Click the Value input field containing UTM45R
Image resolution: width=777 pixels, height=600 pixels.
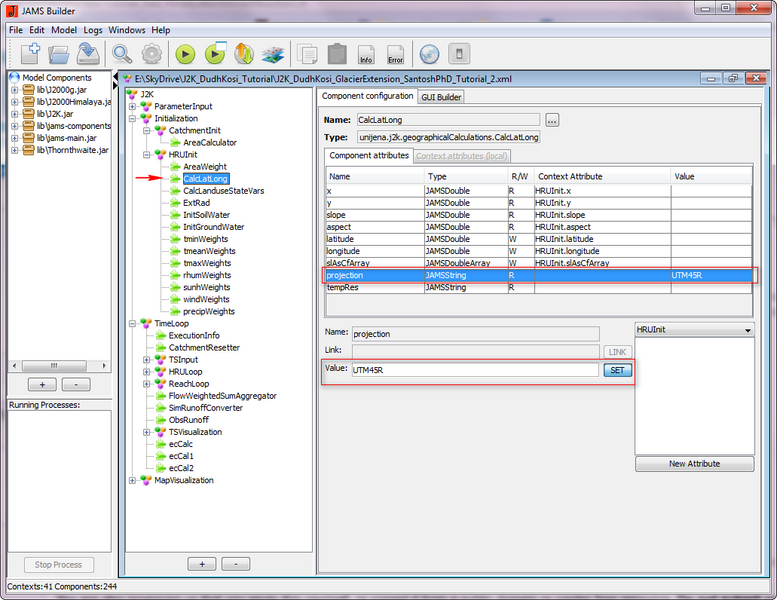click(x=474, y=370)
